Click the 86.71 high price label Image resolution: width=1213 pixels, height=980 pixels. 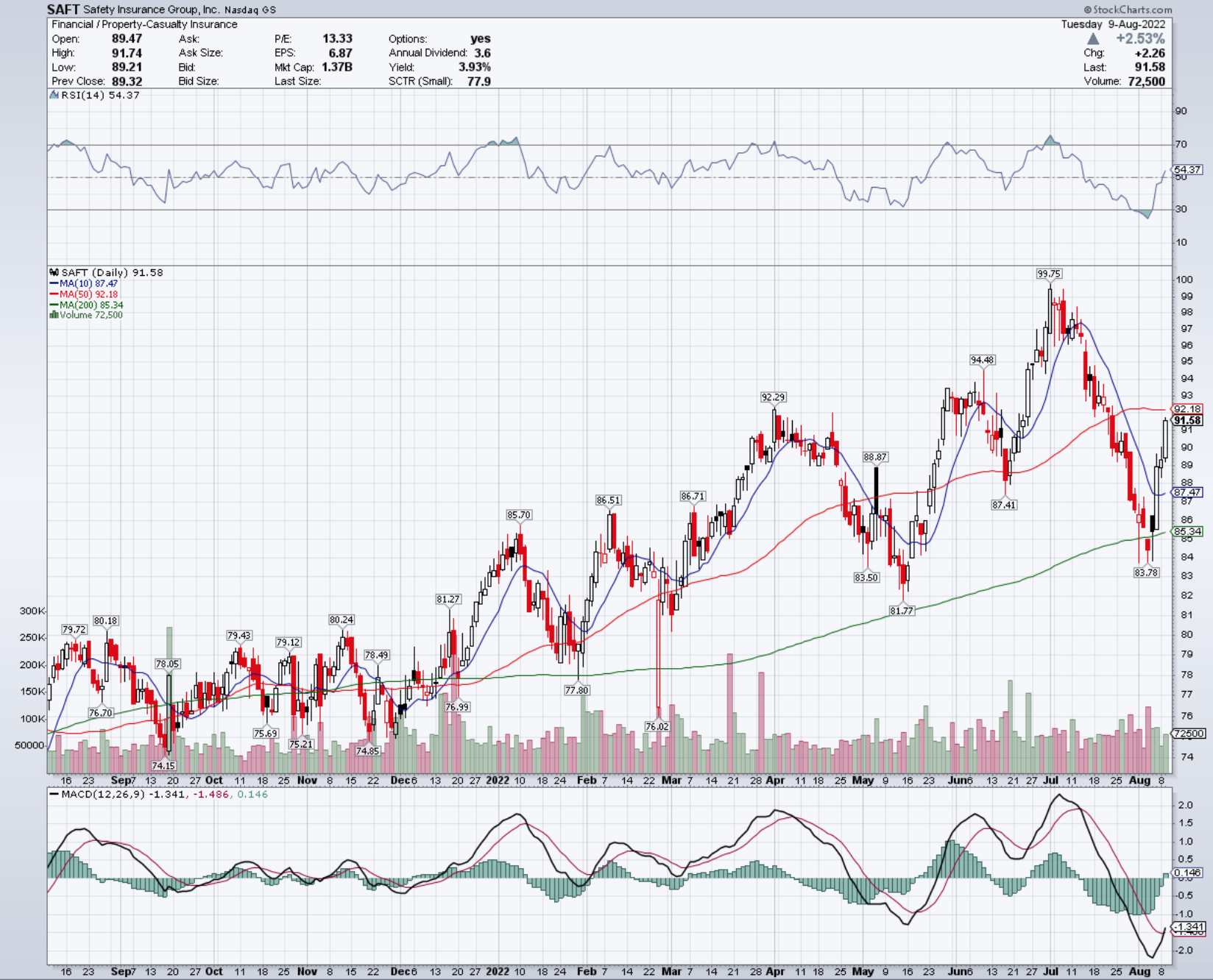pos(693,496)
